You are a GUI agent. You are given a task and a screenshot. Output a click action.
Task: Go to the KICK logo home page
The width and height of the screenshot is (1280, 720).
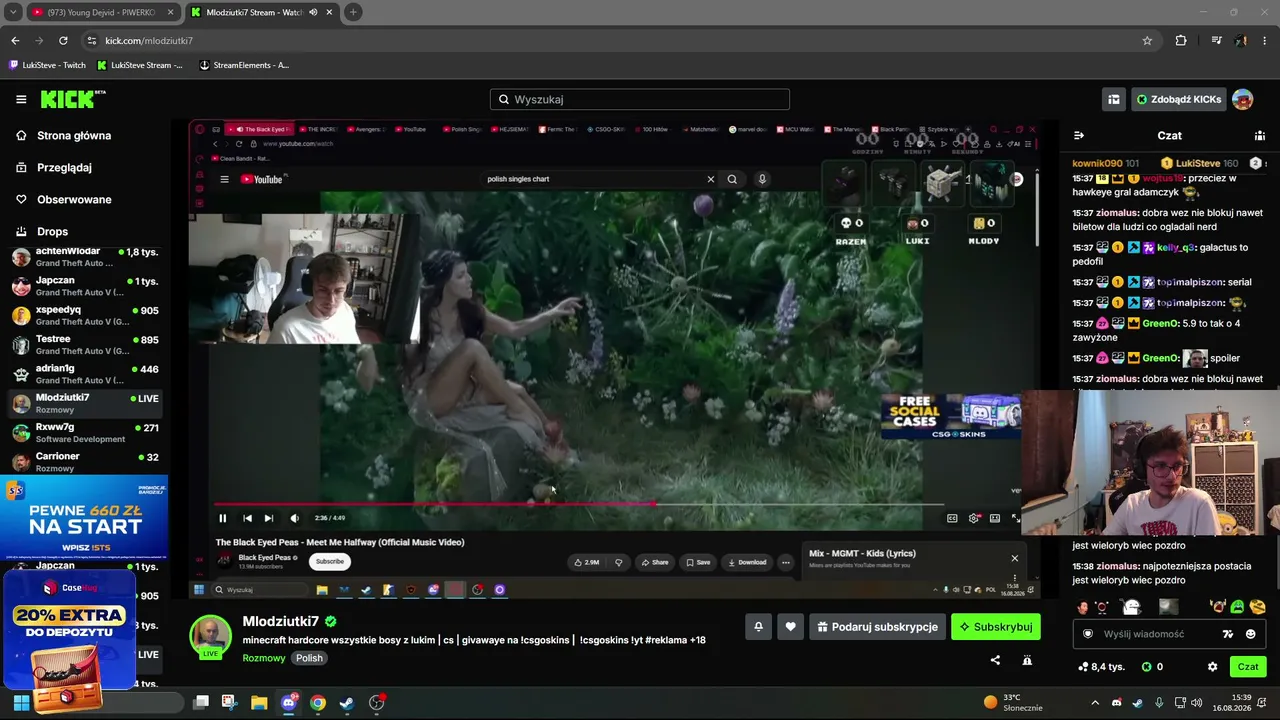73,99
